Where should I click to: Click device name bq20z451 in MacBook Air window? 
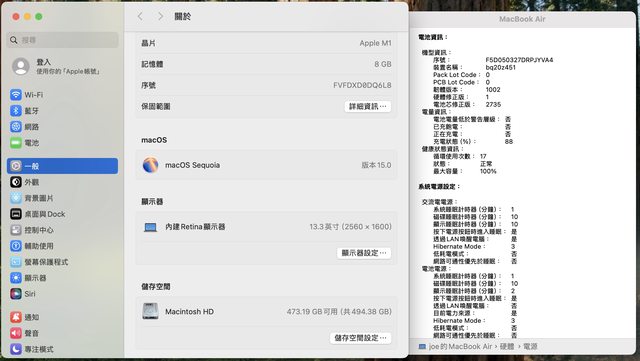[500, 67]
